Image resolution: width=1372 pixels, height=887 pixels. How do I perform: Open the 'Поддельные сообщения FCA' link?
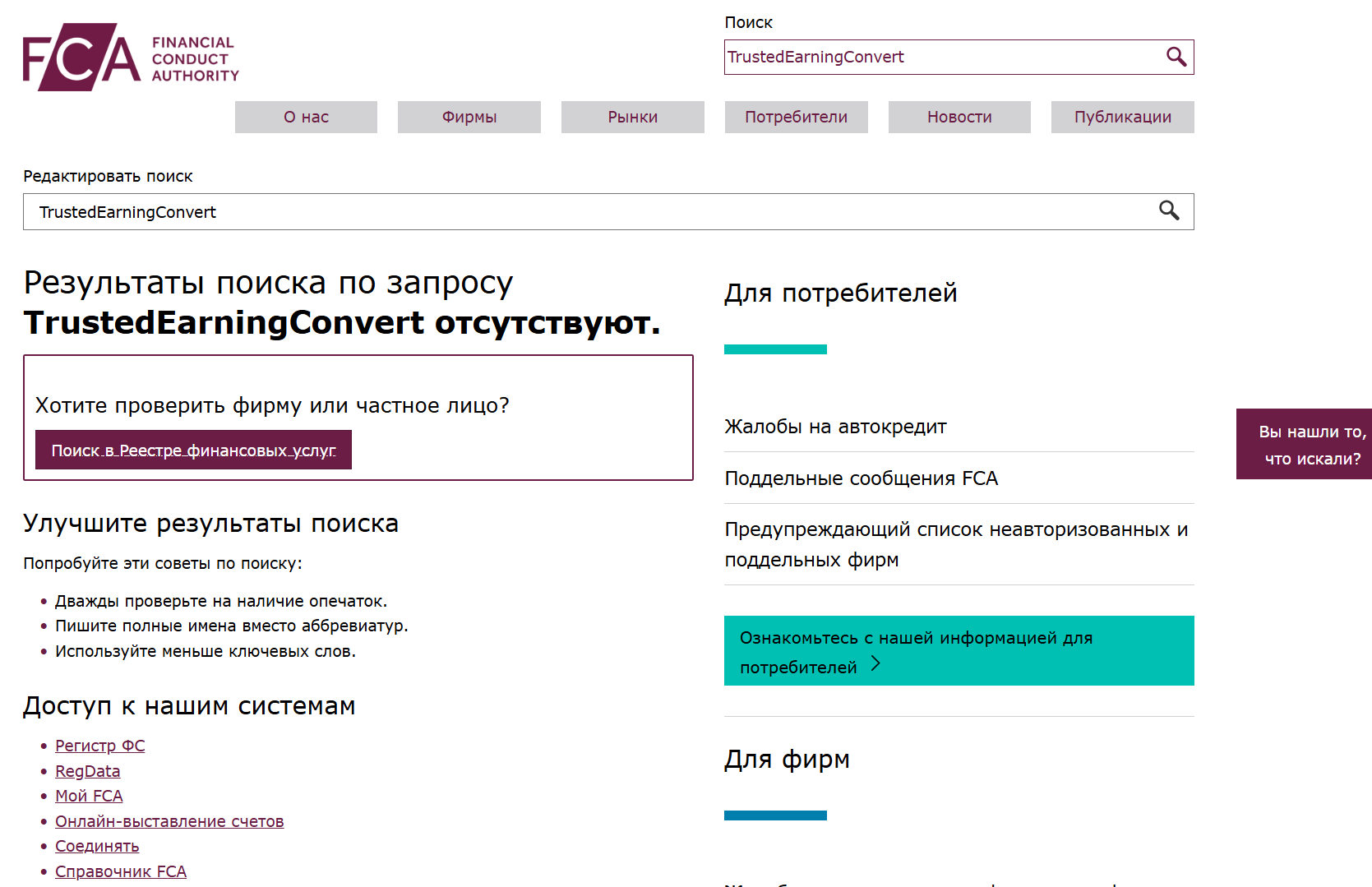tap(861, 478)
